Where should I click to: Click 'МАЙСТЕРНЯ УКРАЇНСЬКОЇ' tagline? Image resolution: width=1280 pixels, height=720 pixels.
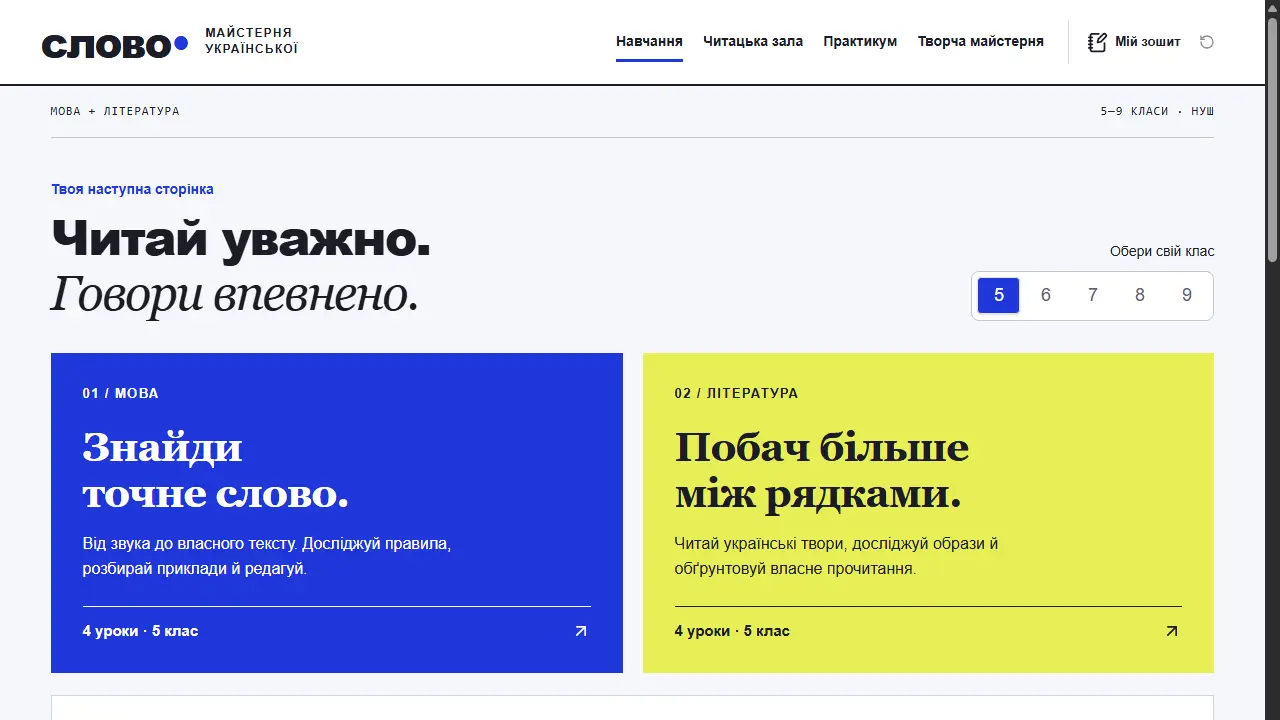point(251,41)
